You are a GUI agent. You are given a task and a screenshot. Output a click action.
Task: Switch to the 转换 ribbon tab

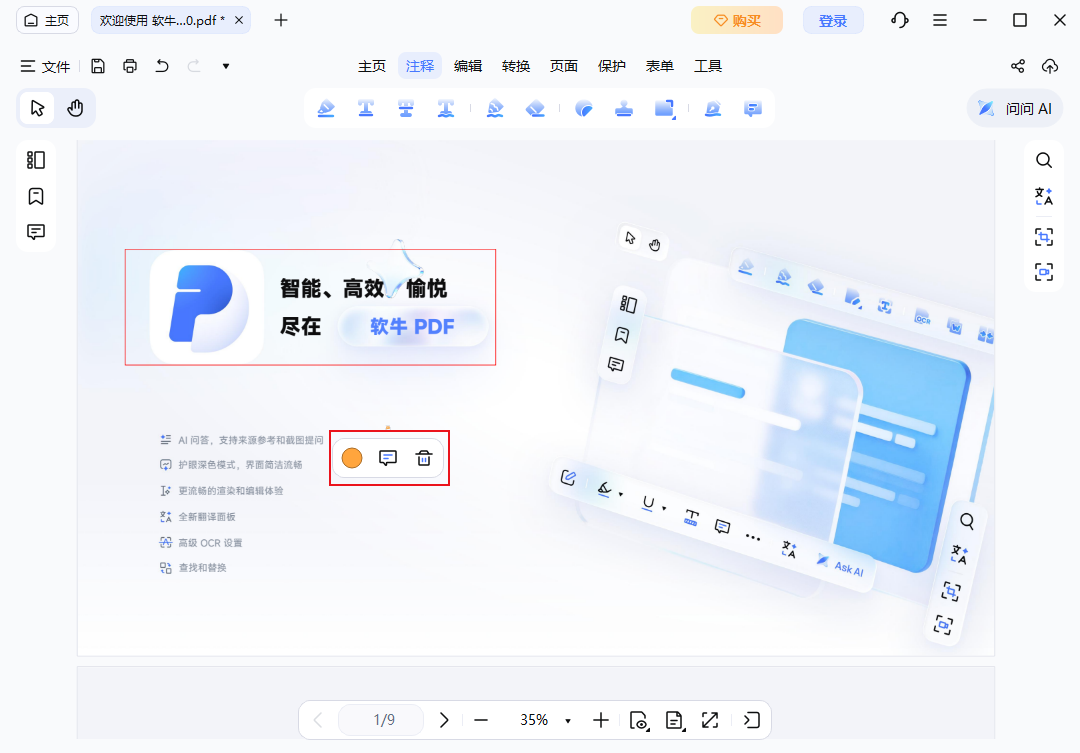click(516, 66)
